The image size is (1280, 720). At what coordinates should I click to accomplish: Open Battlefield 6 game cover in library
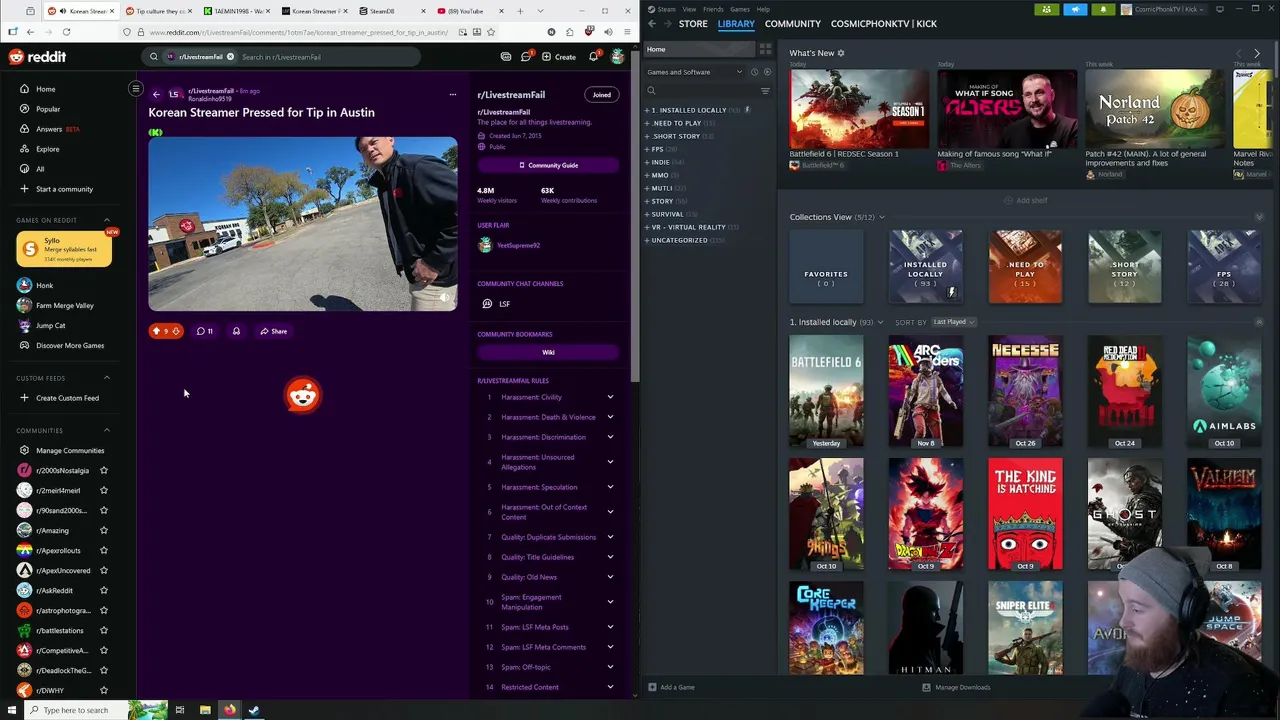(826, 393)
